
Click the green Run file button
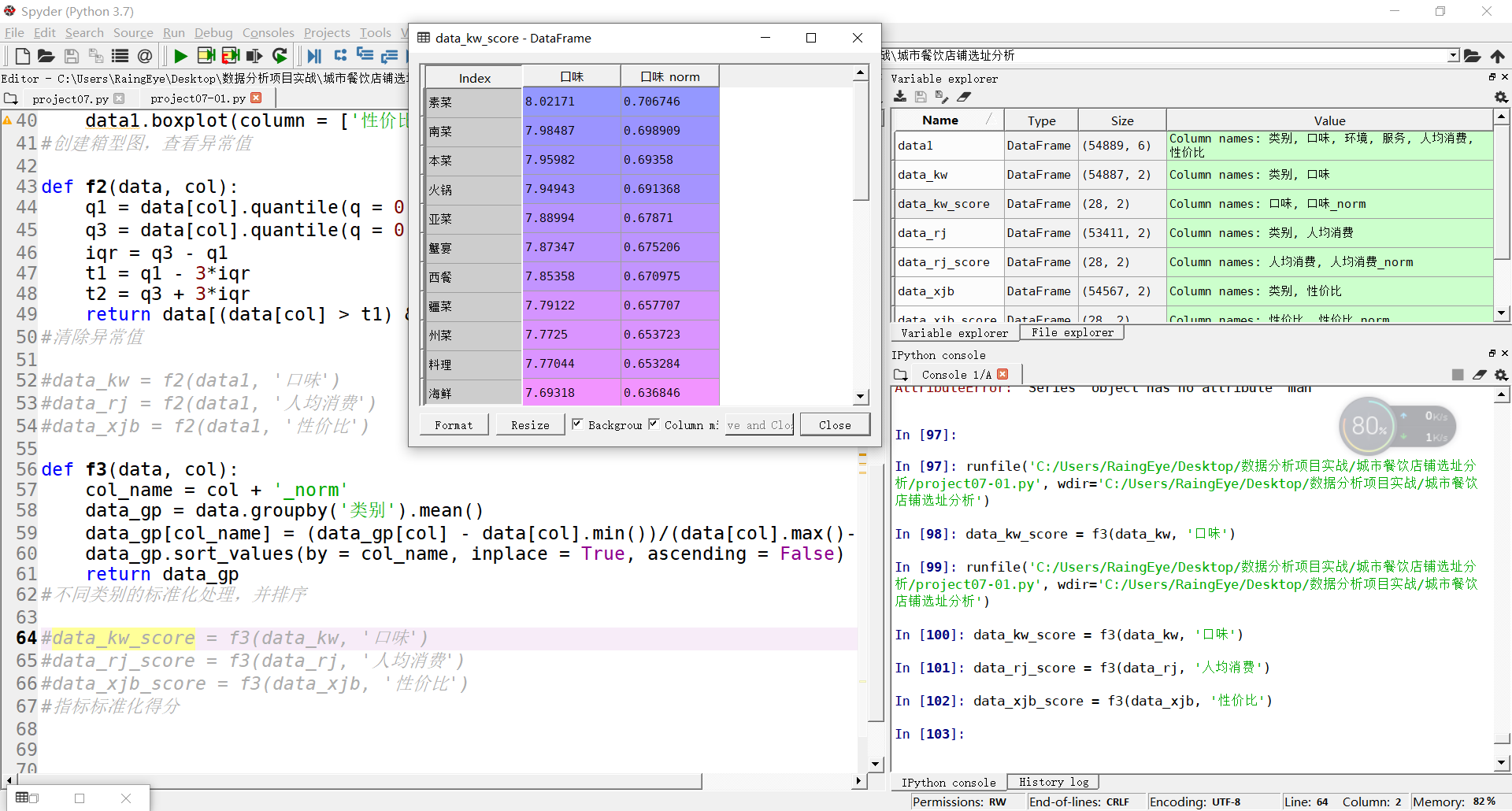[180, 56]
